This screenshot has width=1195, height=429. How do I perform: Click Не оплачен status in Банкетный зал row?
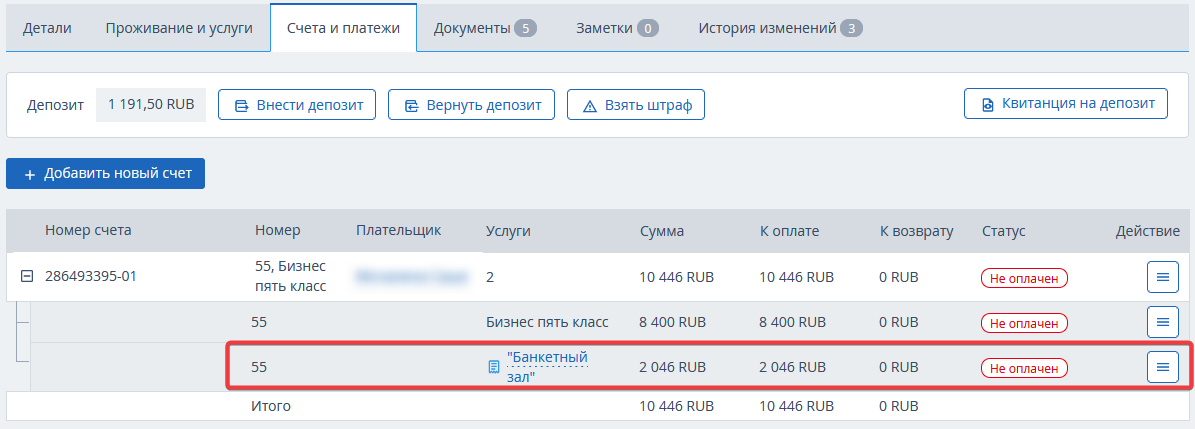click(1024, 368)
